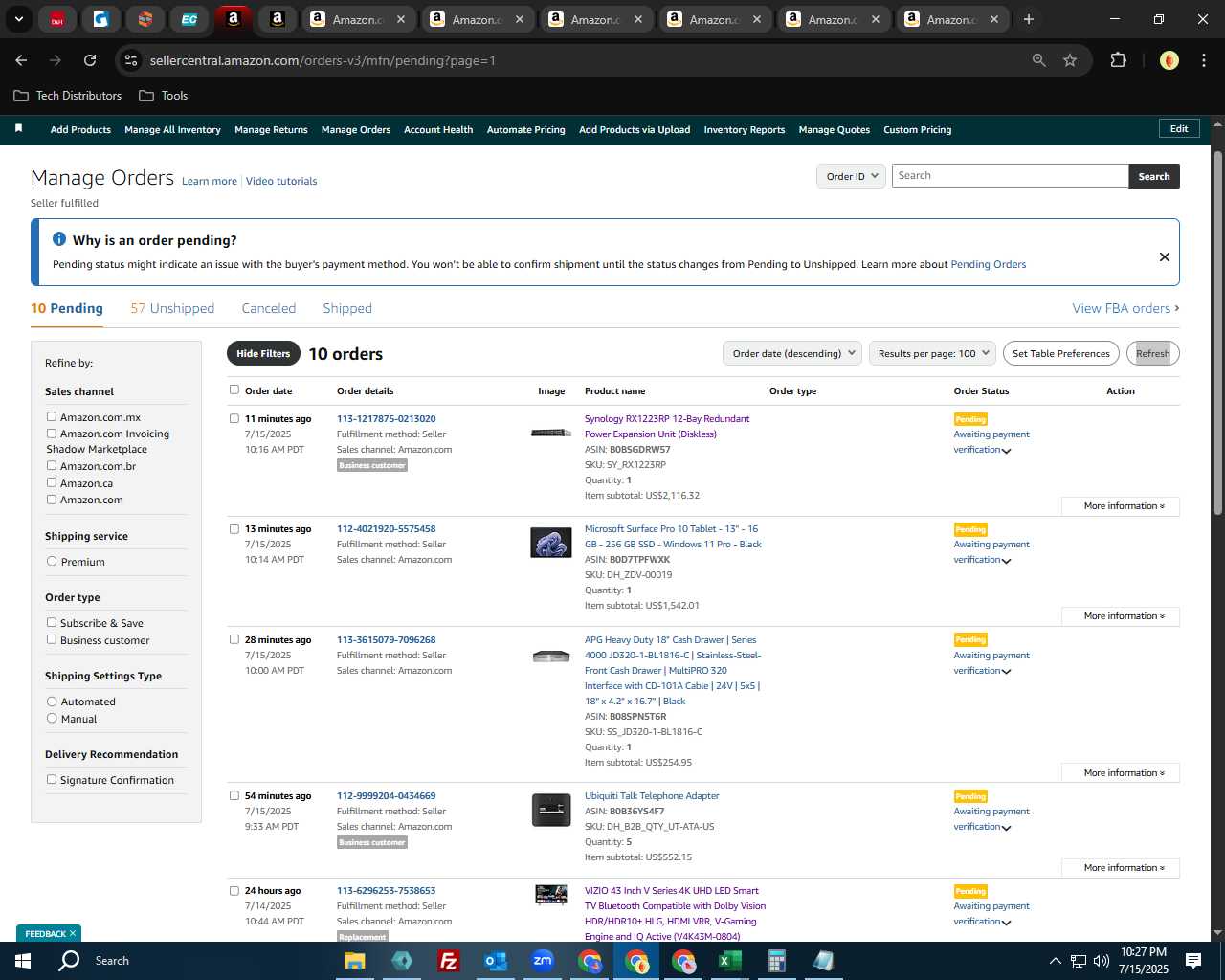Check the Subscribe & Save order type
This screenshot has height=980, width=1225.
52,622
